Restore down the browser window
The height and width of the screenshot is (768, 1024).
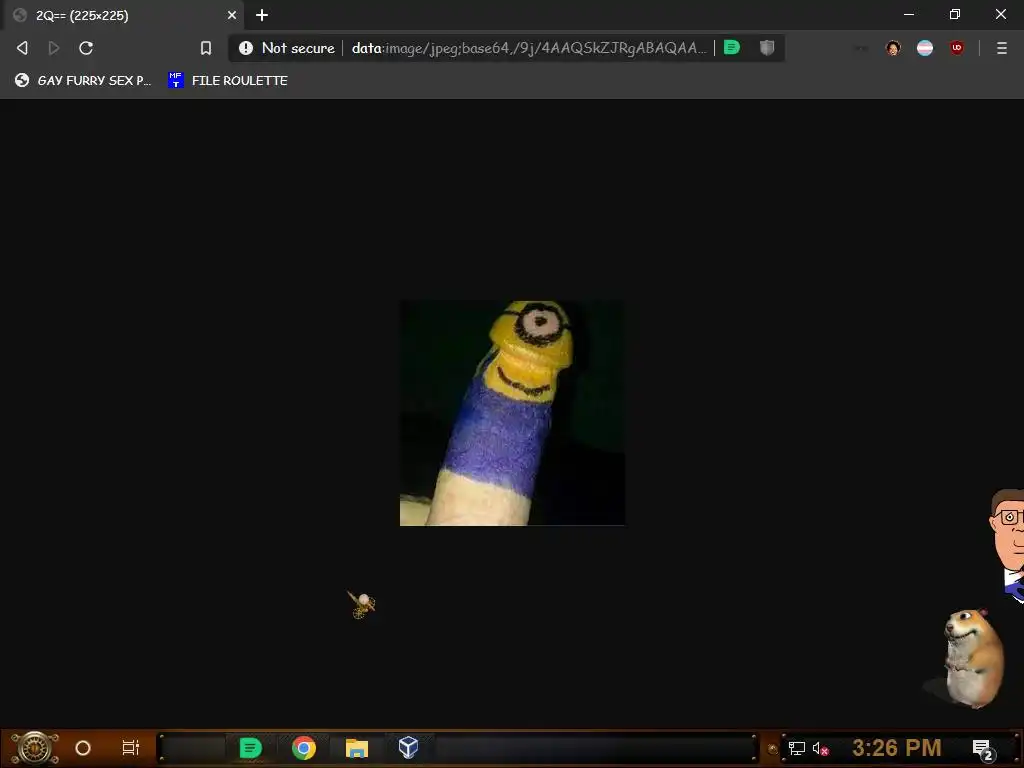coord(955,14)
